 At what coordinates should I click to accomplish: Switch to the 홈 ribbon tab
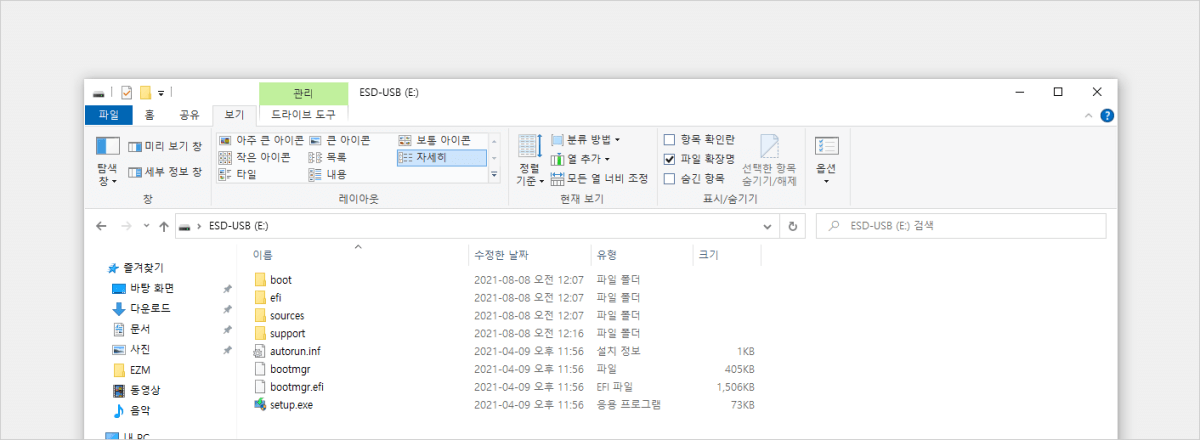tap(149, 115)
